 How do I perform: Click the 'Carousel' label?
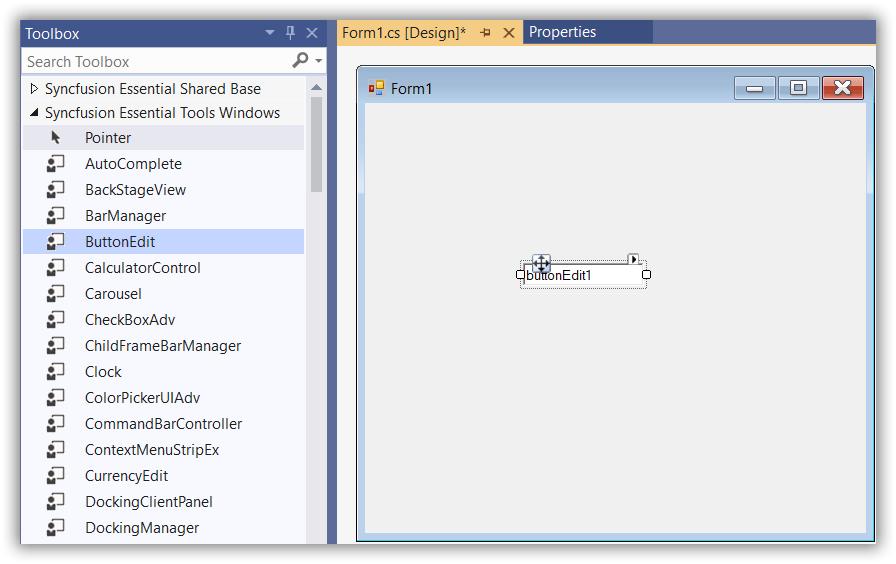coord(113,294)
